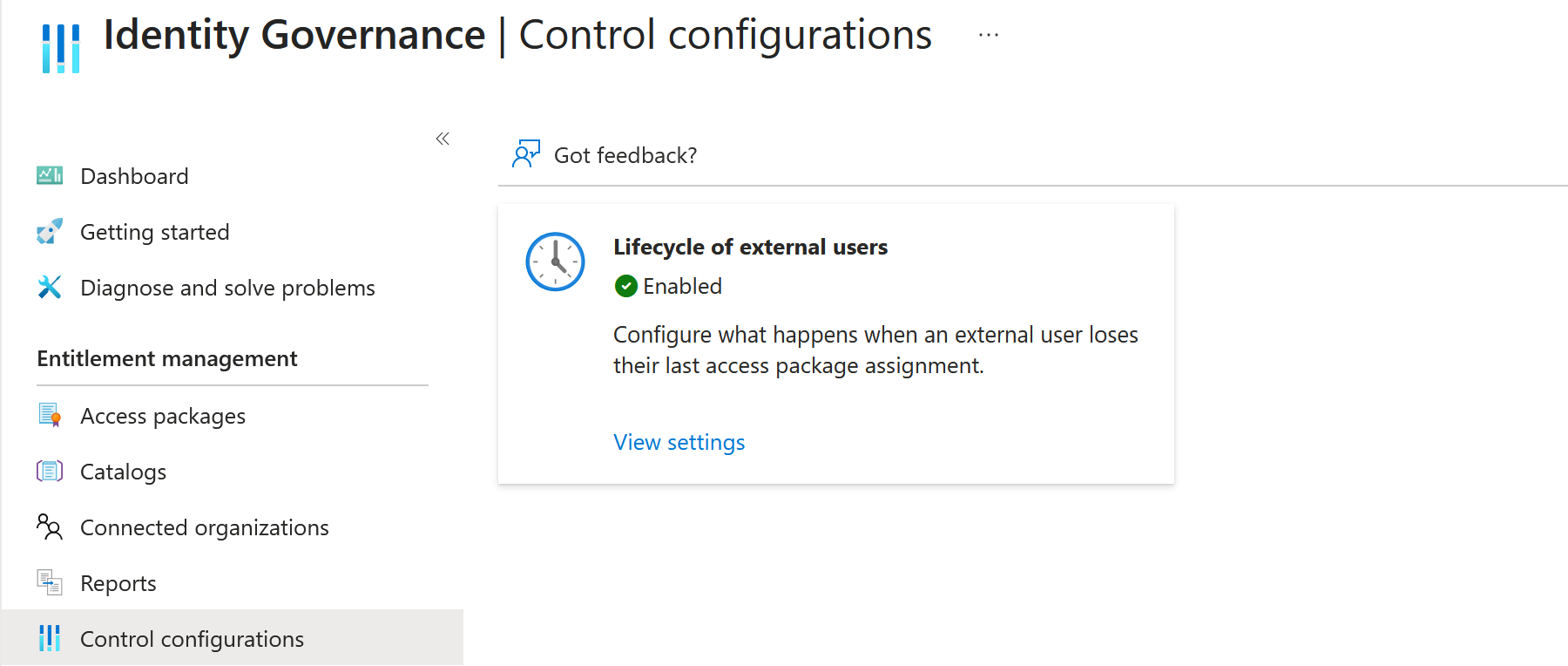Click the Access packages icon
This screenshot has height=666, width=1568.
pyautogui.click(x=50, y=416)
